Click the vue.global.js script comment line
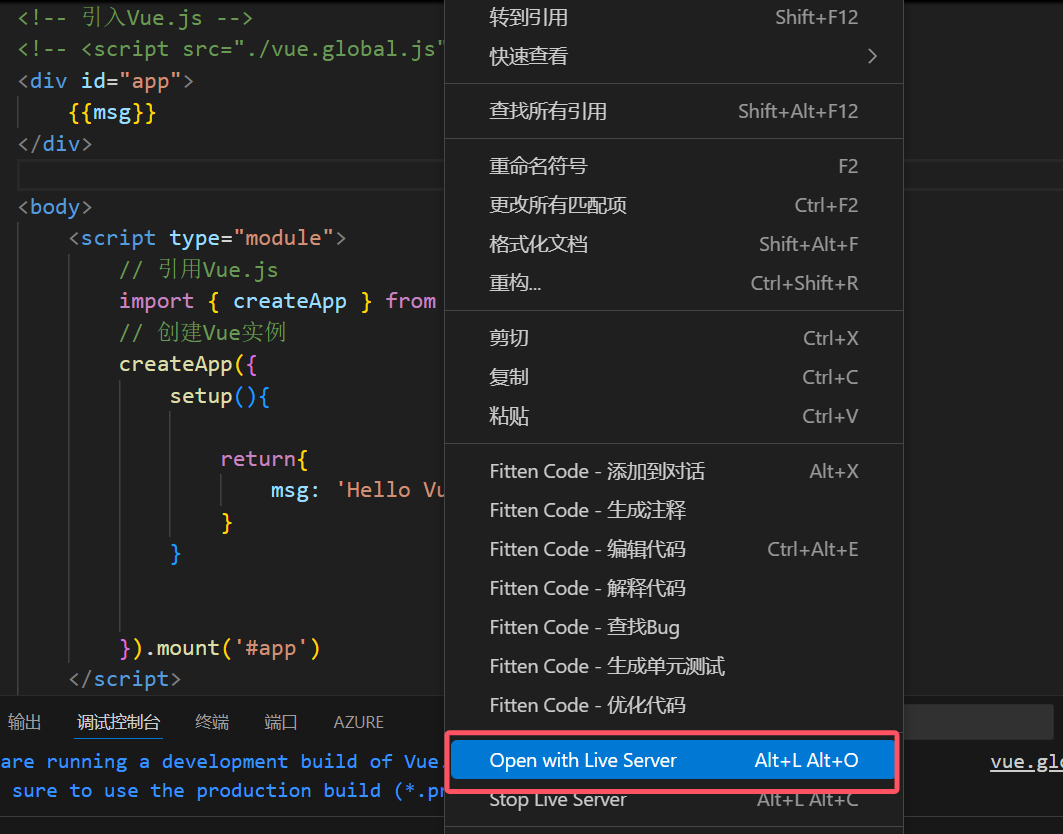Image resolution: width=1063 pixels, height=834 pixels. coord(230,49)
